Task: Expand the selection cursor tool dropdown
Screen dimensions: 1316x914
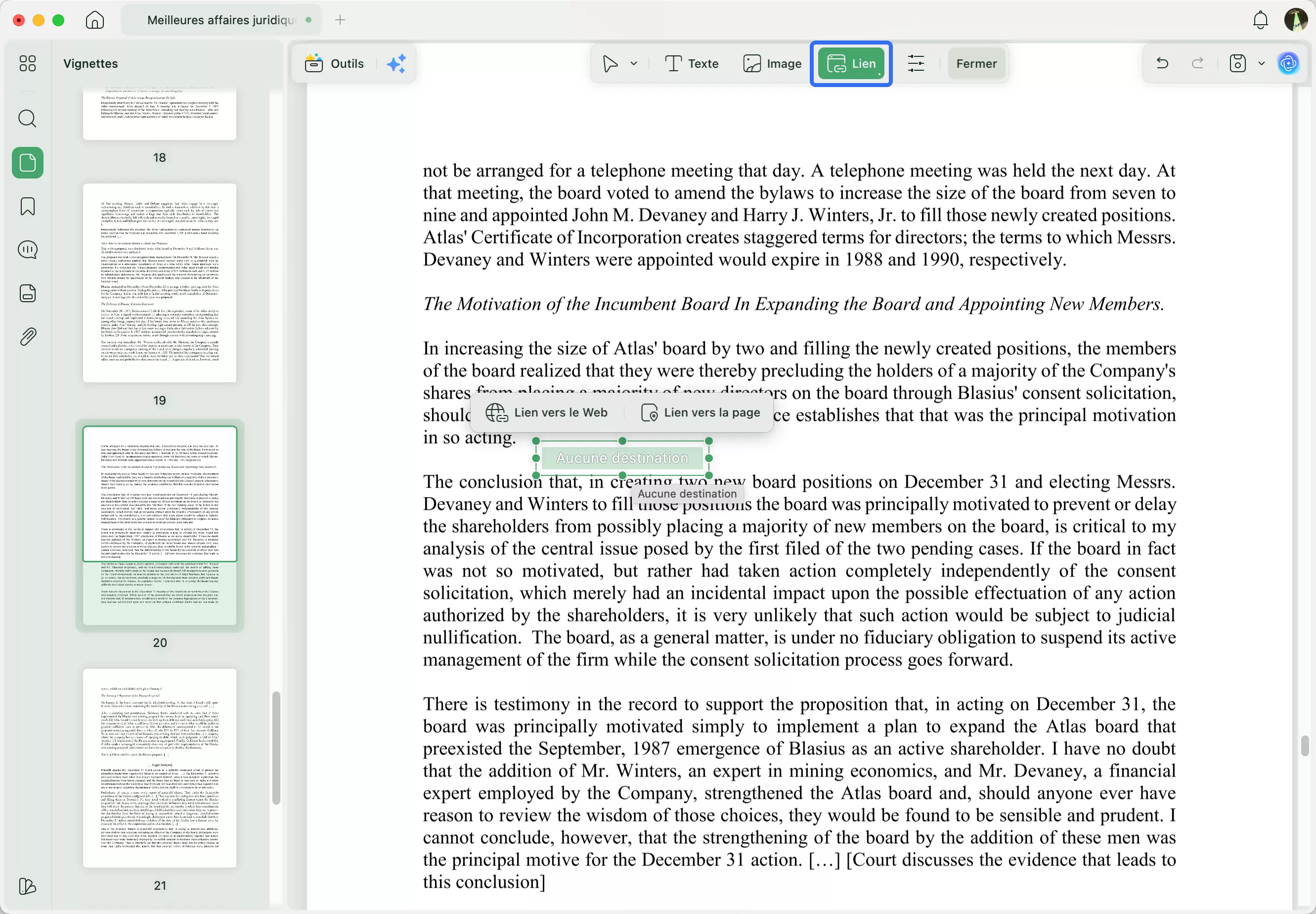Action: tap(634, 64)
